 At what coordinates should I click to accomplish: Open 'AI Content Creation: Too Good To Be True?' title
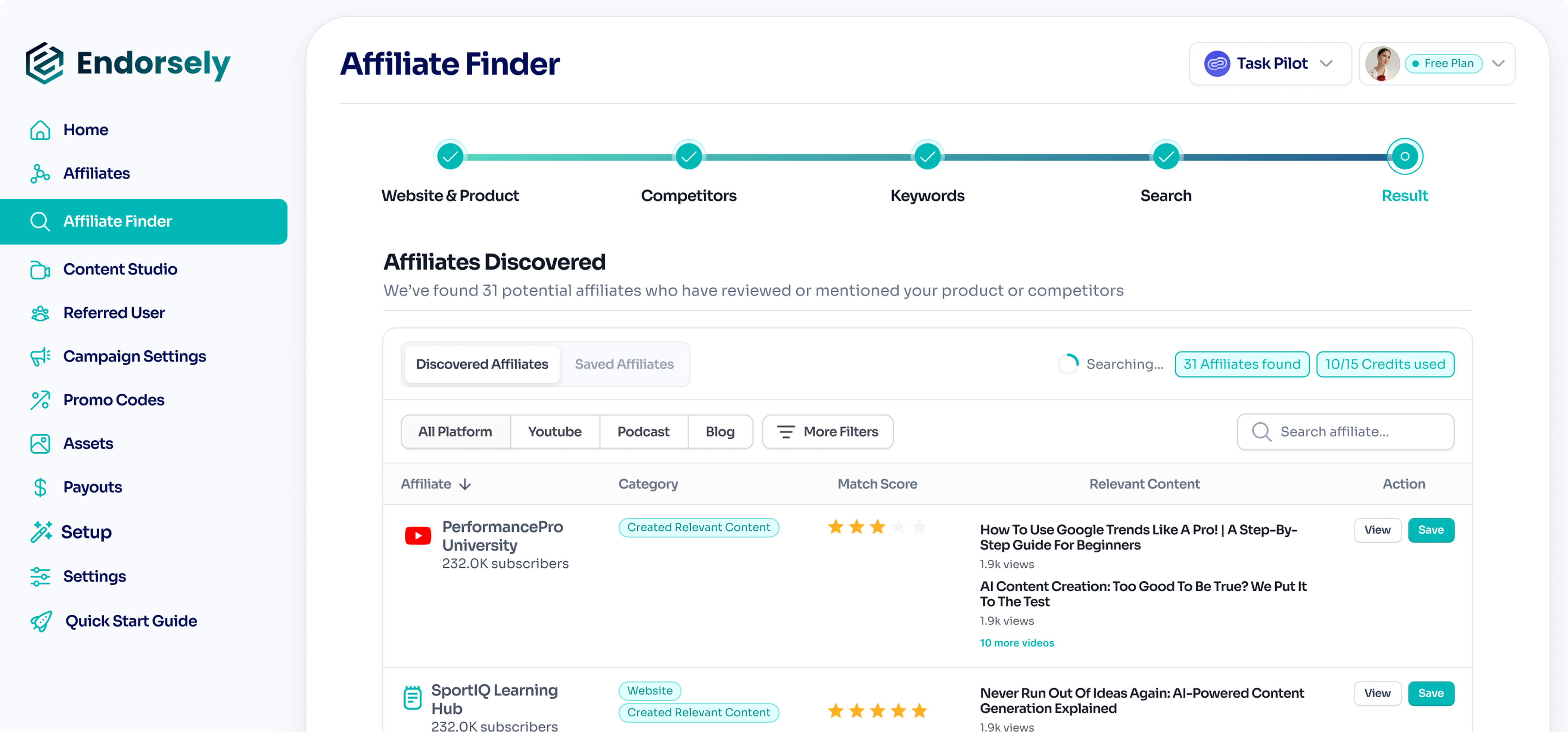click(1142, 594)
